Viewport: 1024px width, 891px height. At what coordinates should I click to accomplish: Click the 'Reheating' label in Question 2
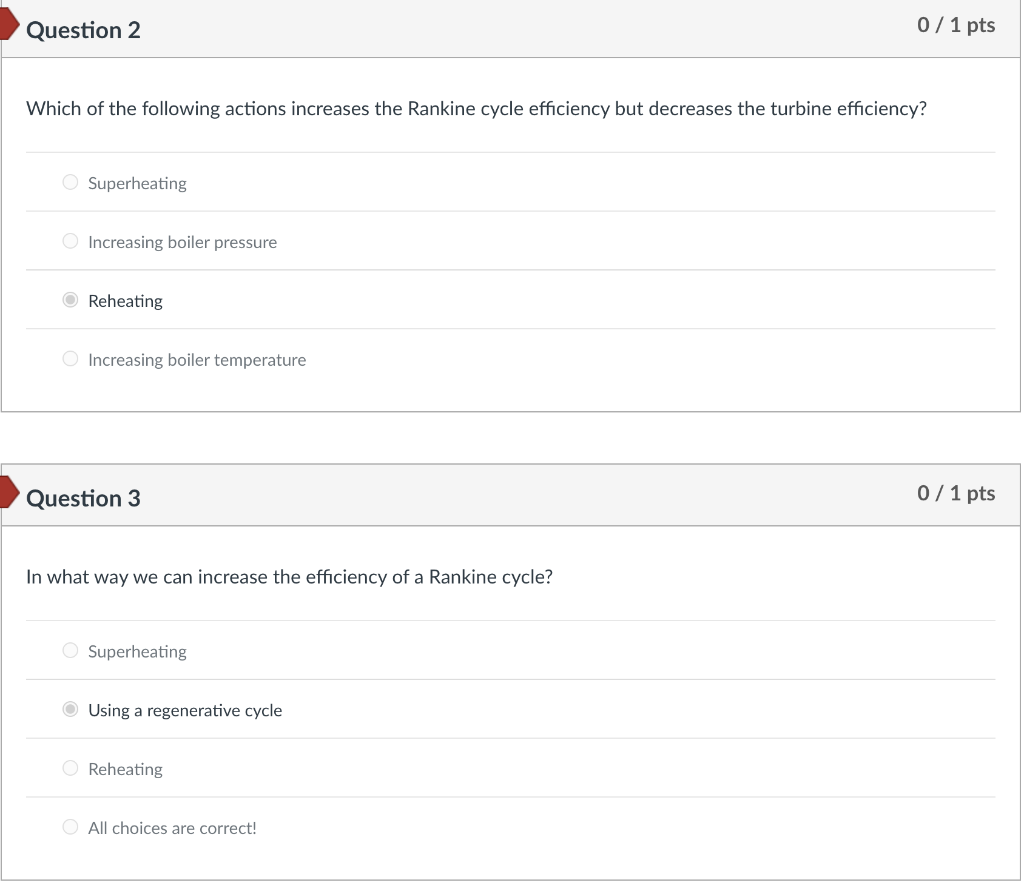(x=125, y=301)
